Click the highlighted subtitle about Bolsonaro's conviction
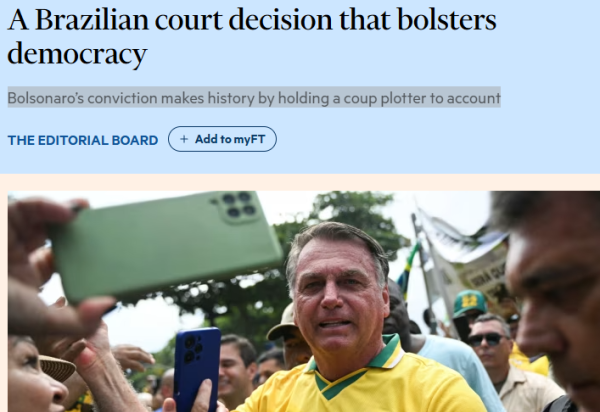Image resolution: width=600 pixels, height=412 pixels. tap(254, 98)
